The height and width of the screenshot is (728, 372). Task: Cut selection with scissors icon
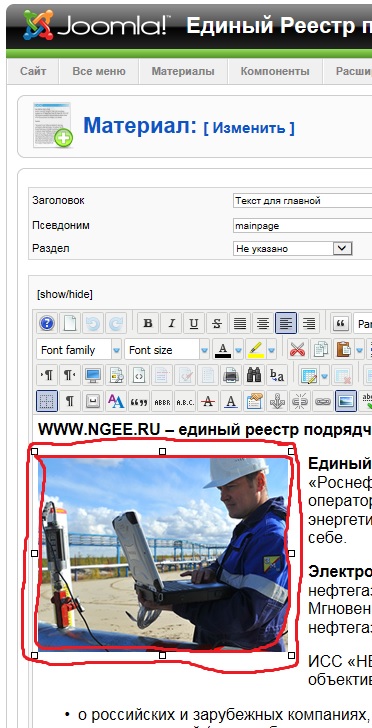click(x=298, y=350)
